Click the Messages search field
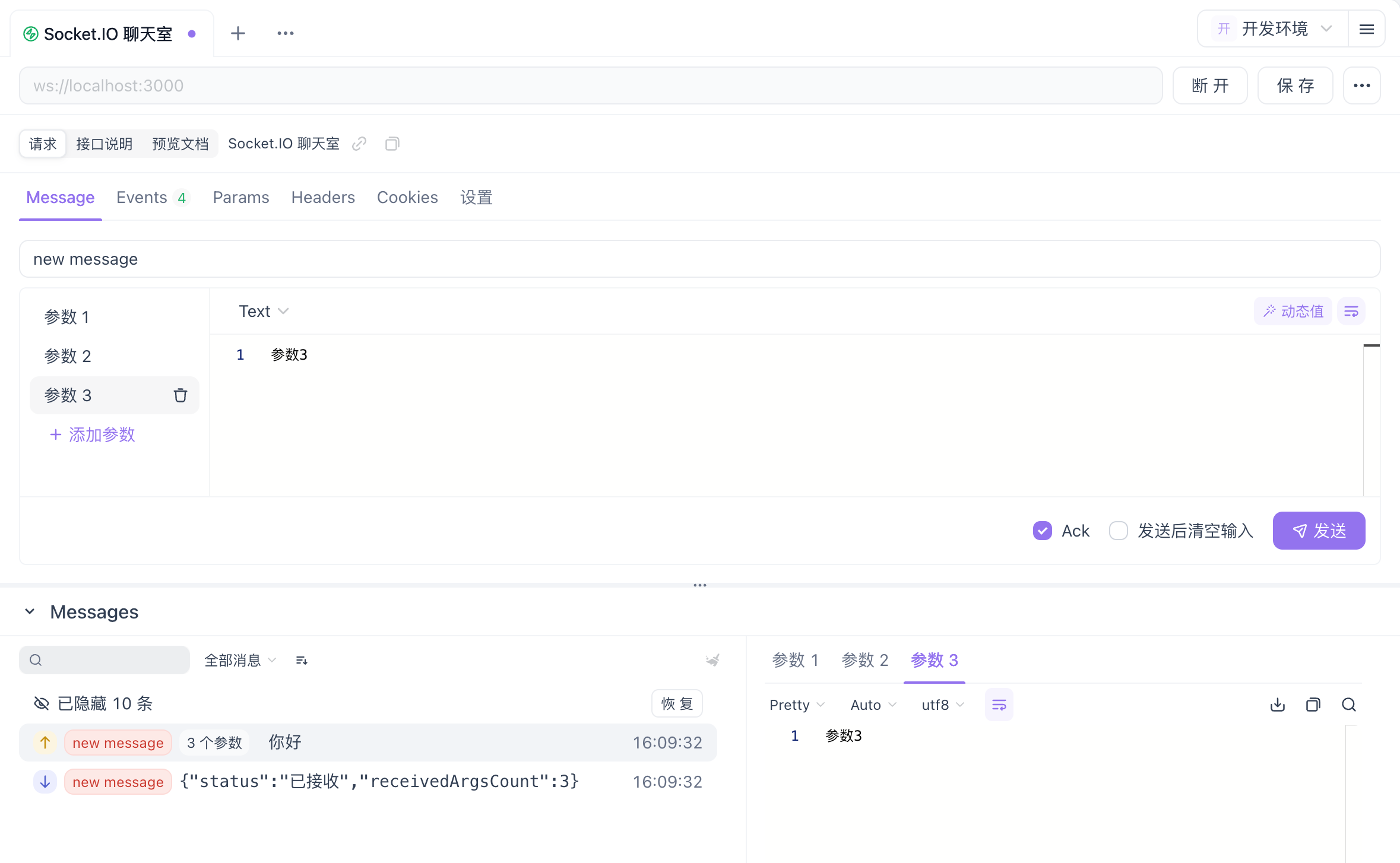This screenshot has width=1400, height=863. coord(104,660)
